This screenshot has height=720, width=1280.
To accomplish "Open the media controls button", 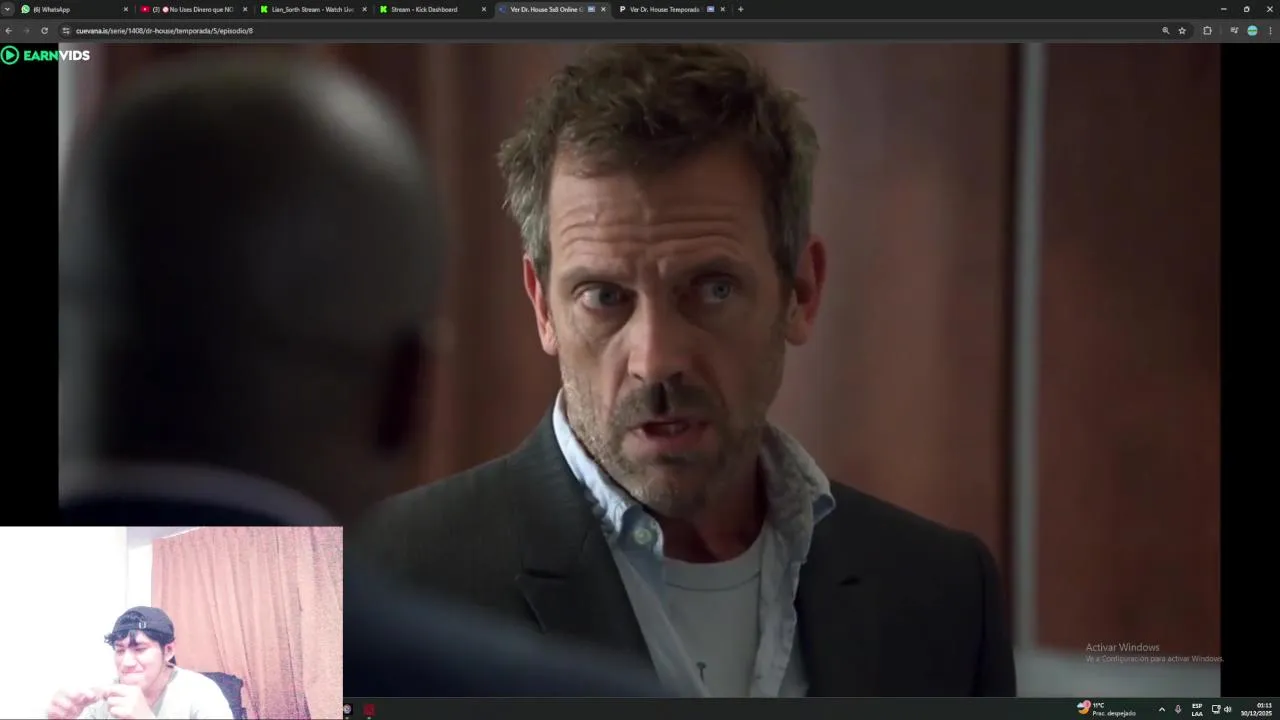I will (1234, 31).
